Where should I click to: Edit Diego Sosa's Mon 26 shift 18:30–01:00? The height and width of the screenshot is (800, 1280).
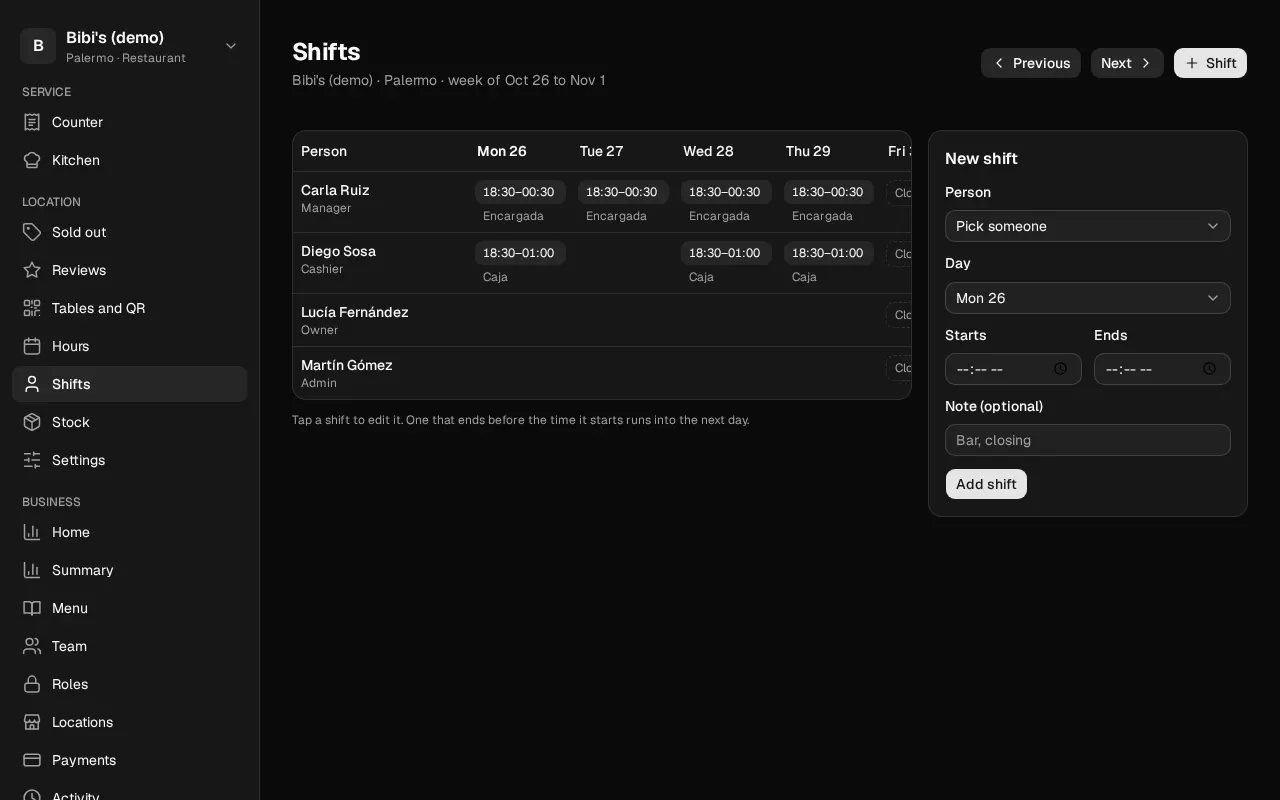coord(520,253)
